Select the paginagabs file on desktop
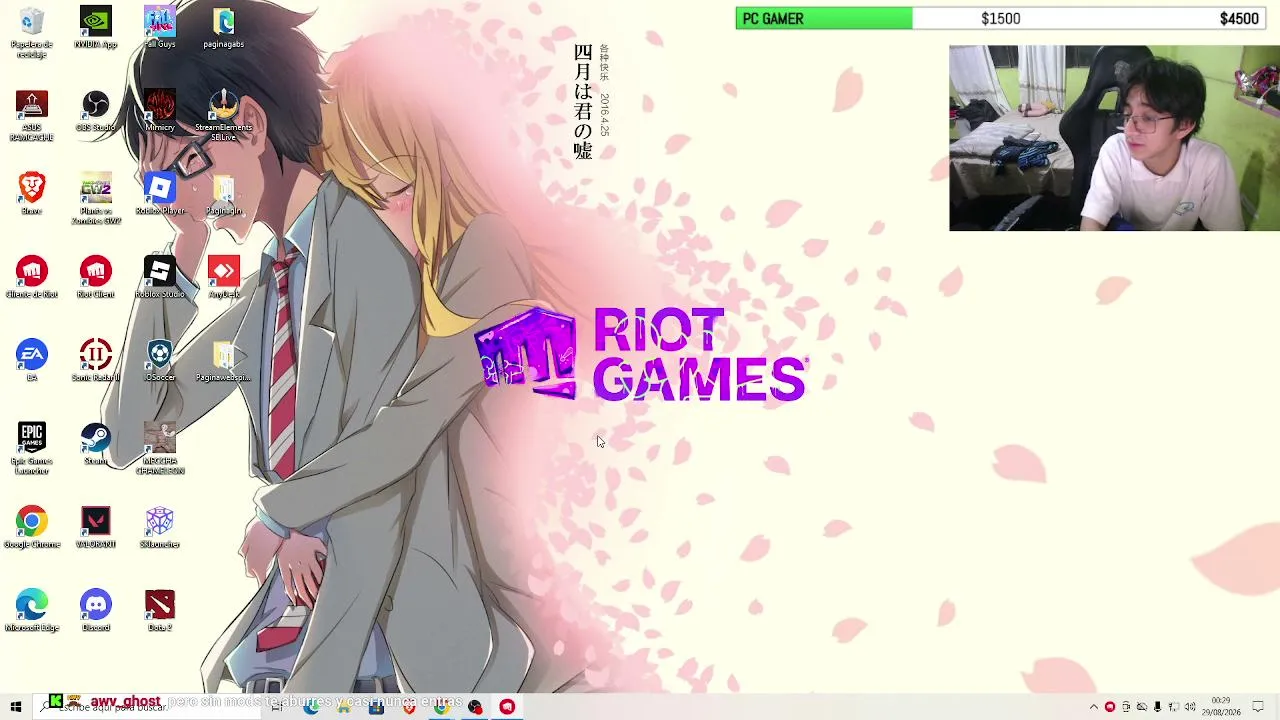Viewport: 1280px width, 720px height. point(223,28)
